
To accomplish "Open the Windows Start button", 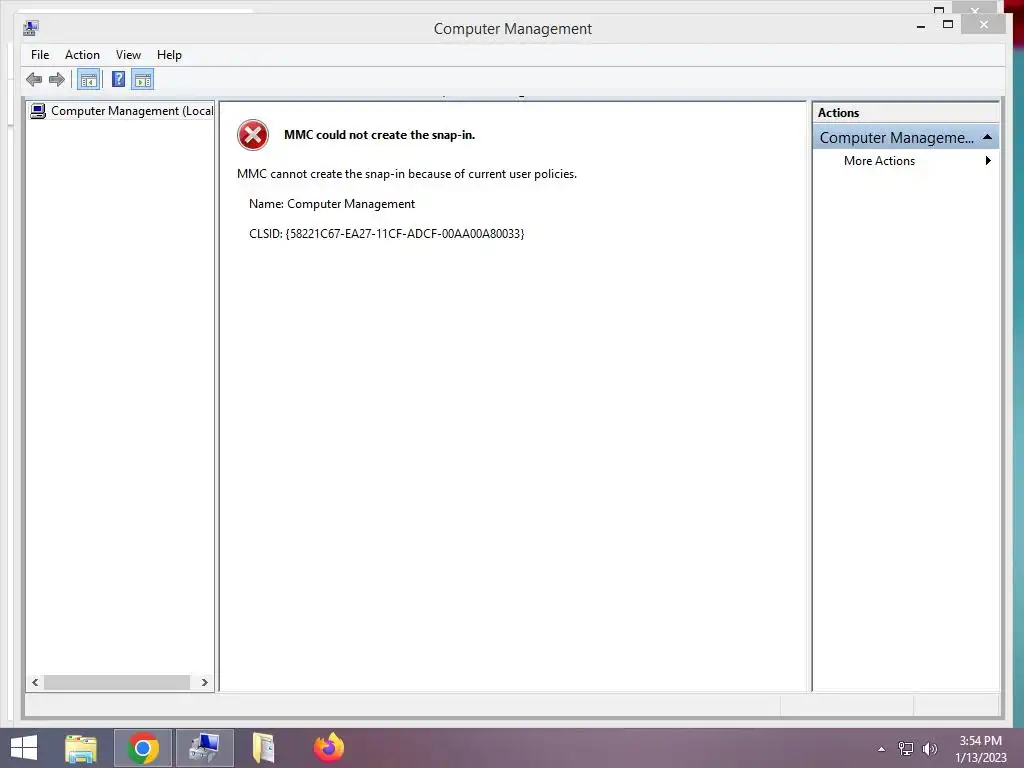I will (x=24, y=748).
